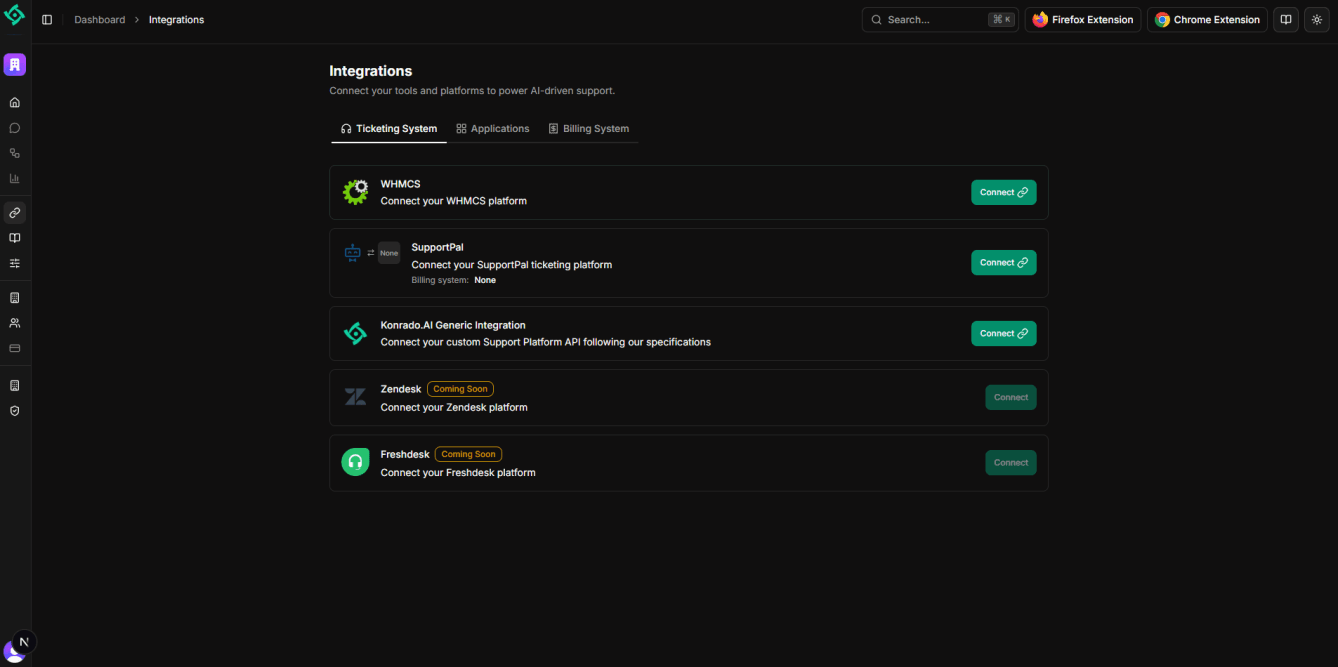Open the documentation book icon in top bar
The height and width of the screenshot is (667, 1338).
1286,20
